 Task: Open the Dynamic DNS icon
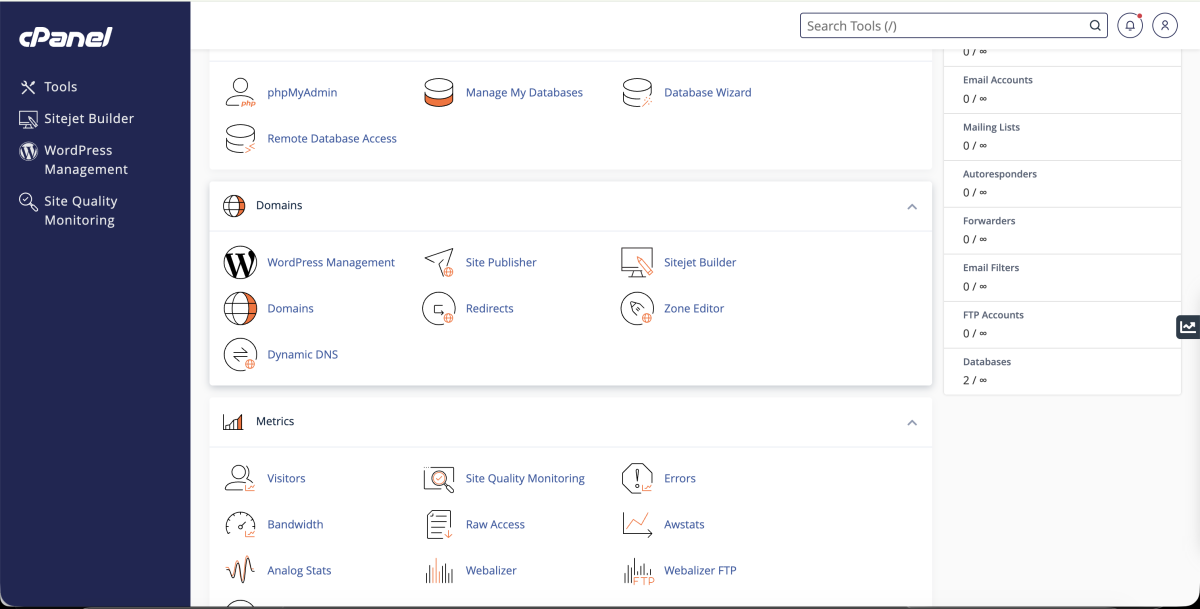pos(240,354)
